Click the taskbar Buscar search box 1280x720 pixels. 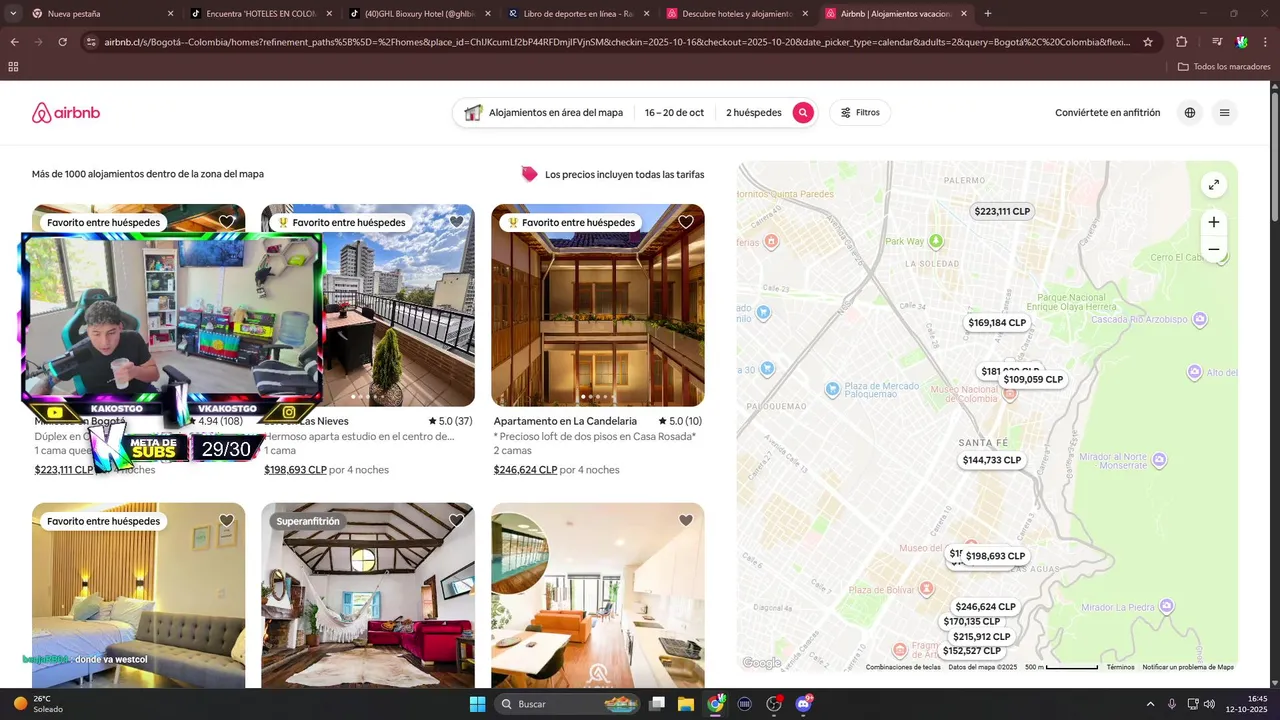tap(568, 704)
